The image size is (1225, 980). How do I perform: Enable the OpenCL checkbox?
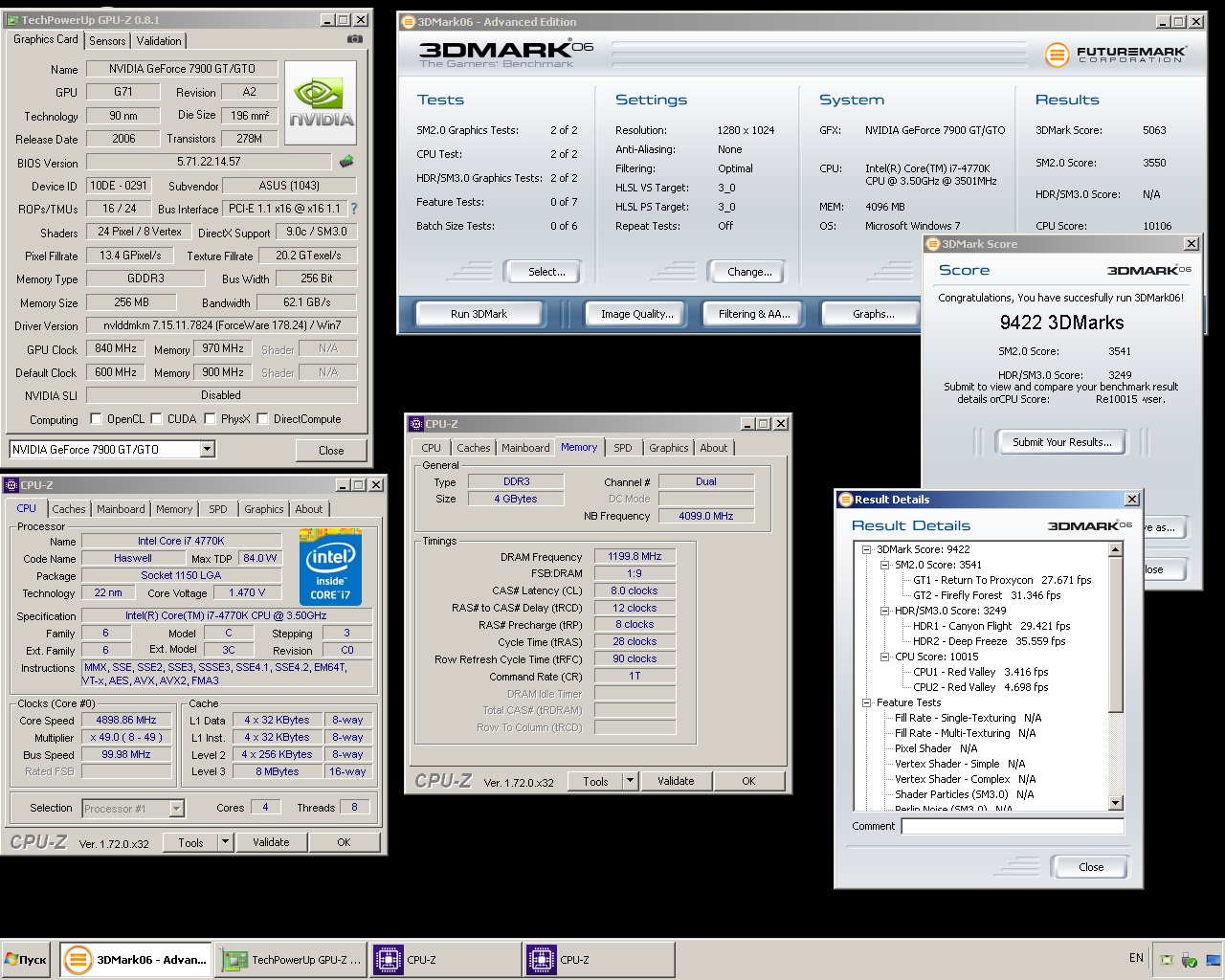pos(96,419)
